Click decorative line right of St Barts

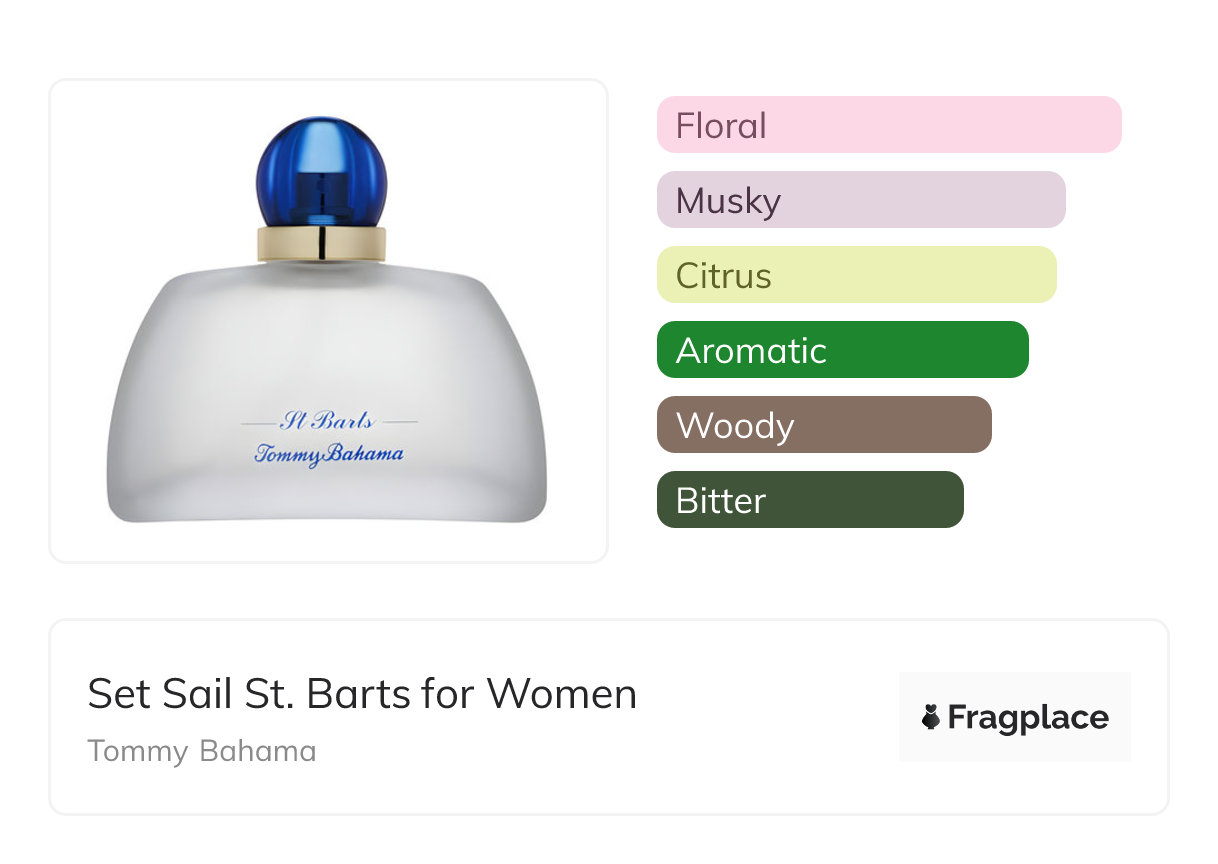click(400, 422)
